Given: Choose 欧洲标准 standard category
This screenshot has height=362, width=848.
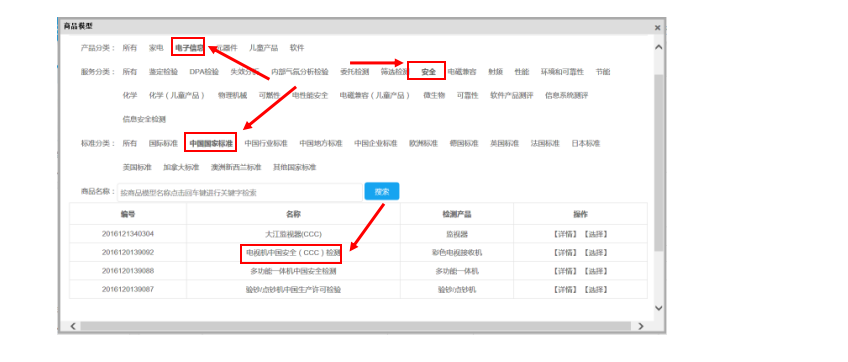Looking at the screenshot, I should 423,143.
